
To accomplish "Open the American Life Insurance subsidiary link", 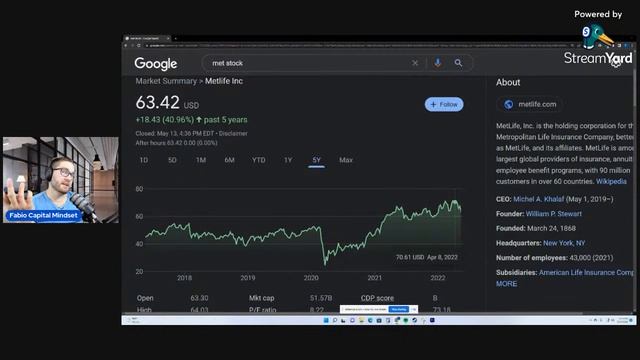I will pos(587,273).
